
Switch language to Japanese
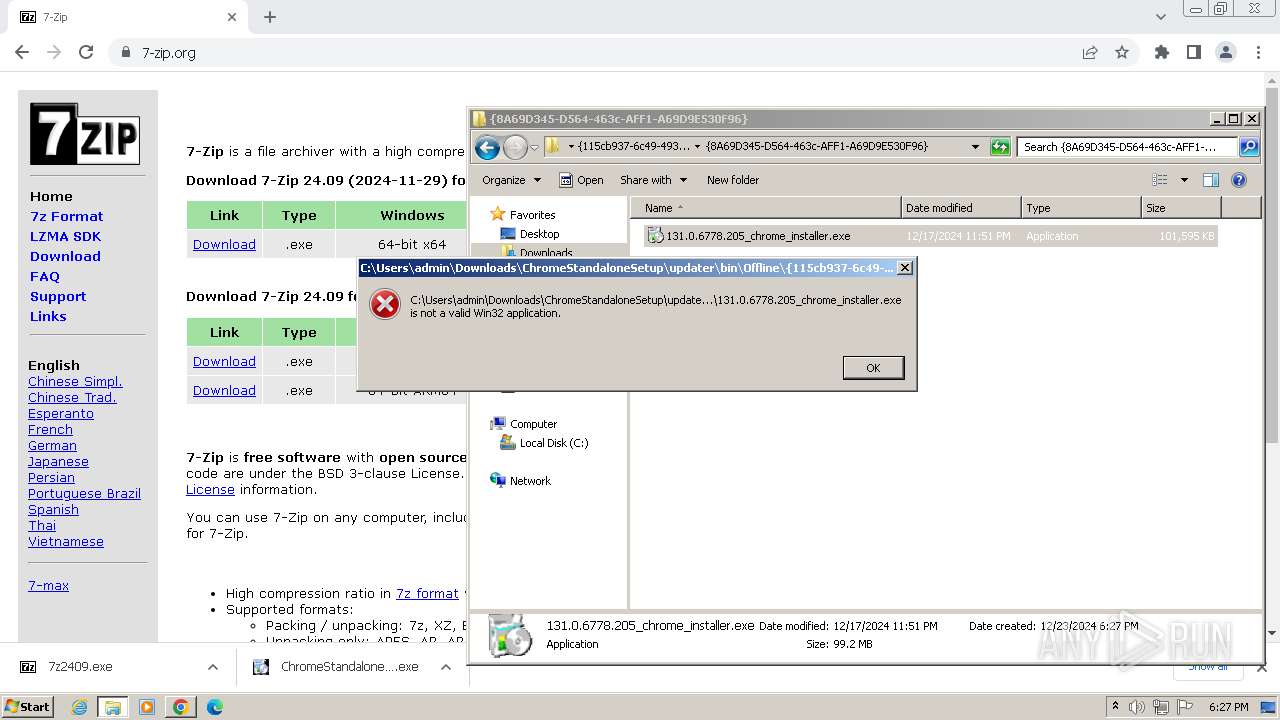click(58, 461)
